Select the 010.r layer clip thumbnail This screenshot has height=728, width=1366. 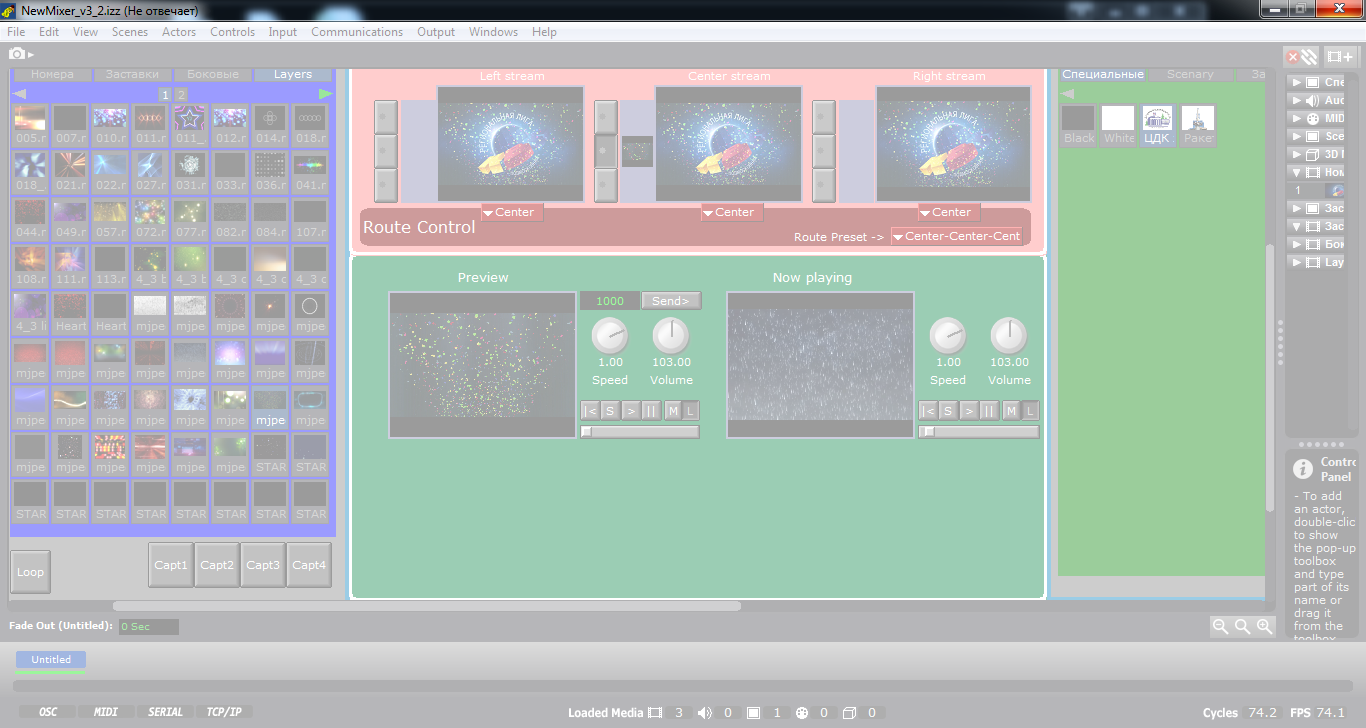[110, 125]
